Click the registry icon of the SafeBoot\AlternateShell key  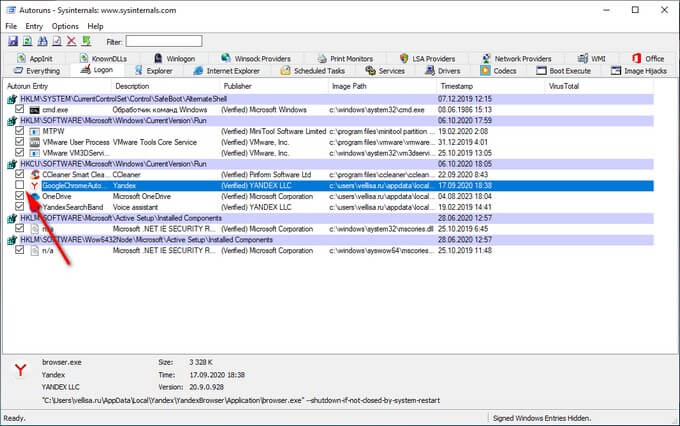[12, 99]
